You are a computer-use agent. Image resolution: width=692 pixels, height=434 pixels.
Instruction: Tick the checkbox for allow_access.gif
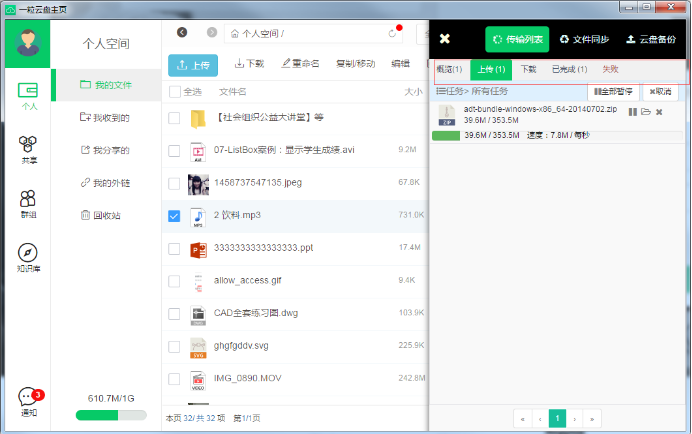click(x=175, y=281)
